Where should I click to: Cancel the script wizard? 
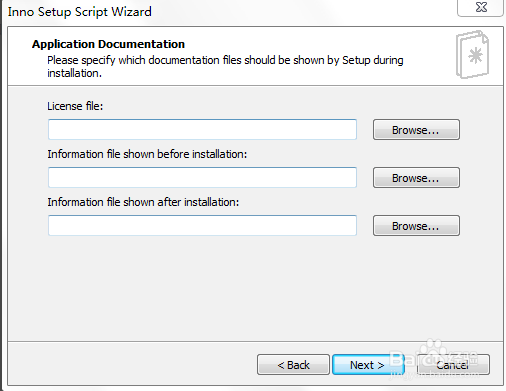(453, 365)
